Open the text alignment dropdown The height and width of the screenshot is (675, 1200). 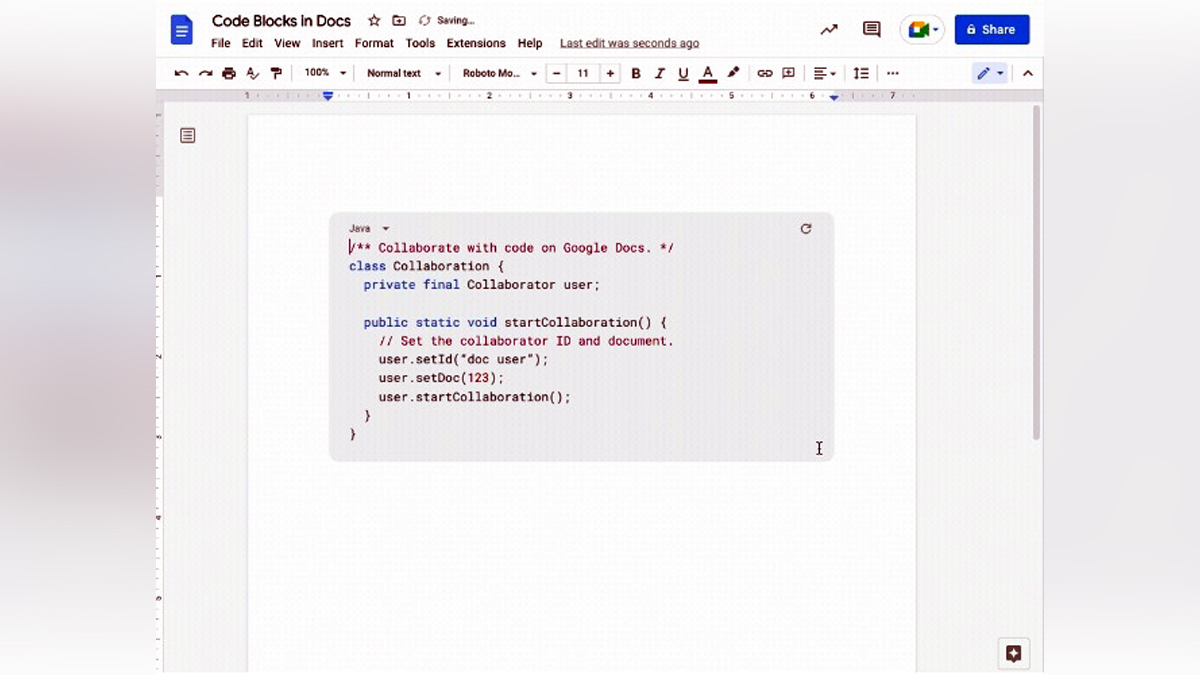pos(824,73)
